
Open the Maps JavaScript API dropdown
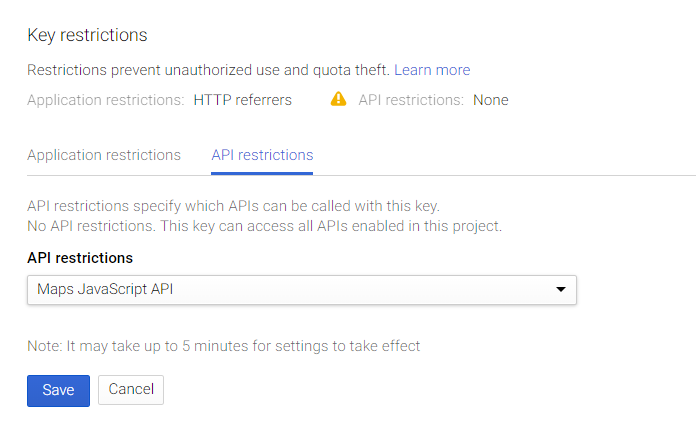point(302,290)
